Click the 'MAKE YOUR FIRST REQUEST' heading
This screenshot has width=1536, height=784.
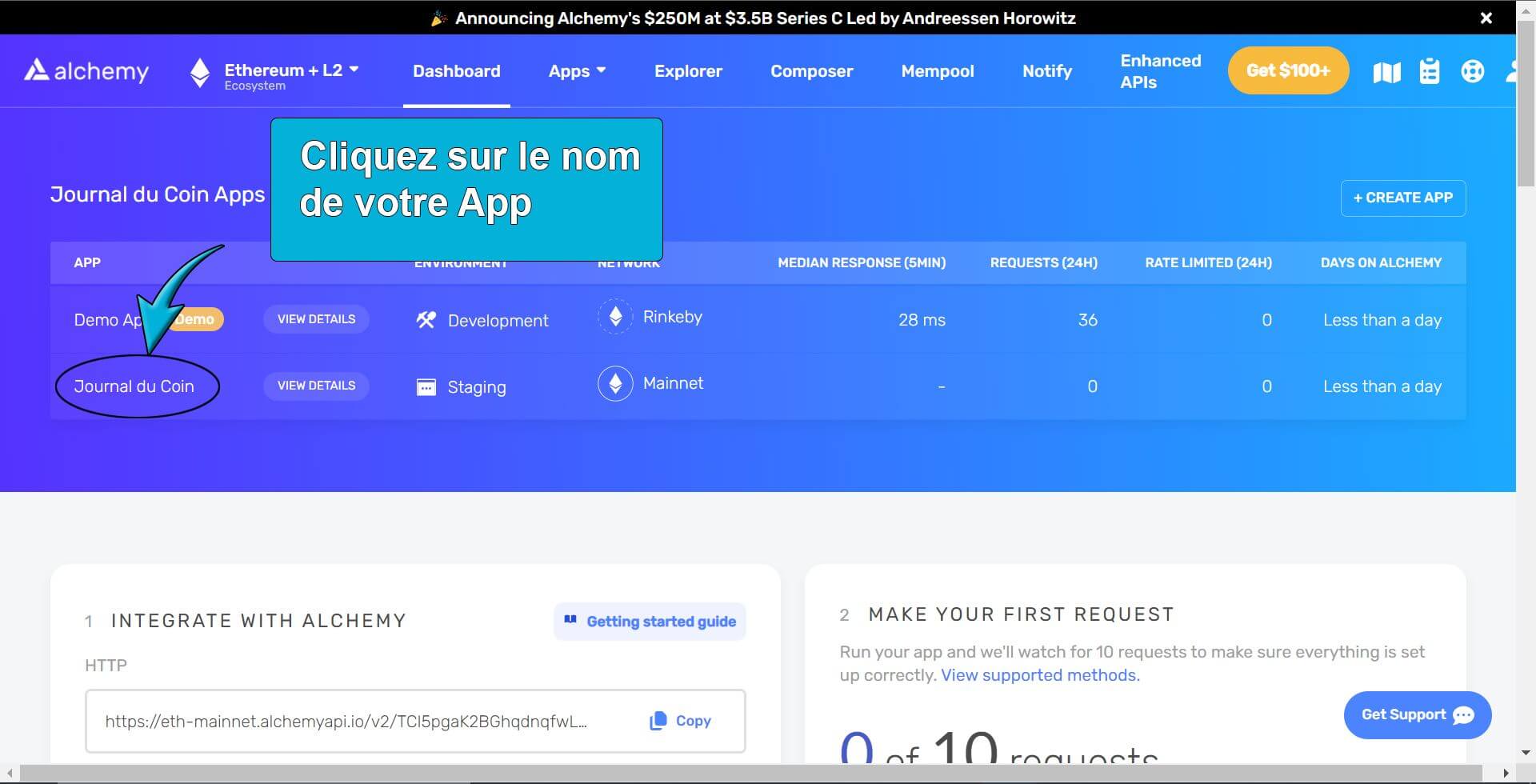tap(1022, 614)
